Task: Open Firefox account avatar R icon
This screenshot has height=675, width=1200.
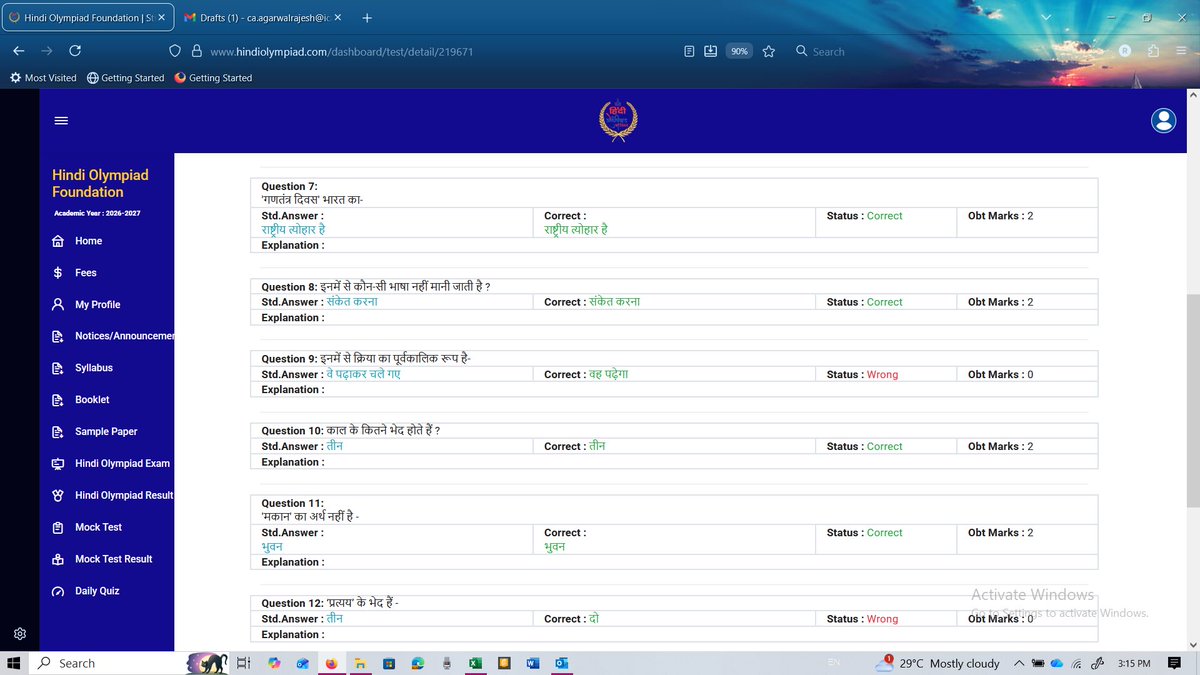Action: [x=1125, y=51]
